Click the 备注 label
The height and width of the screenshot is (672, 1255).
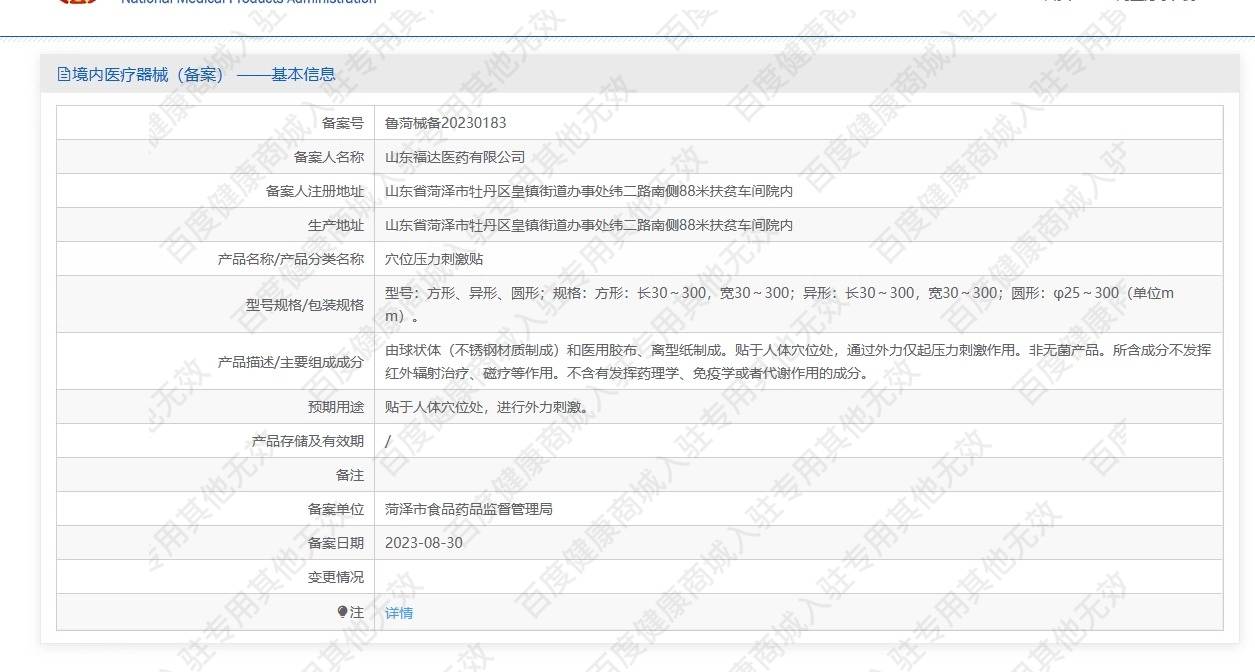[x=350, y=475]
